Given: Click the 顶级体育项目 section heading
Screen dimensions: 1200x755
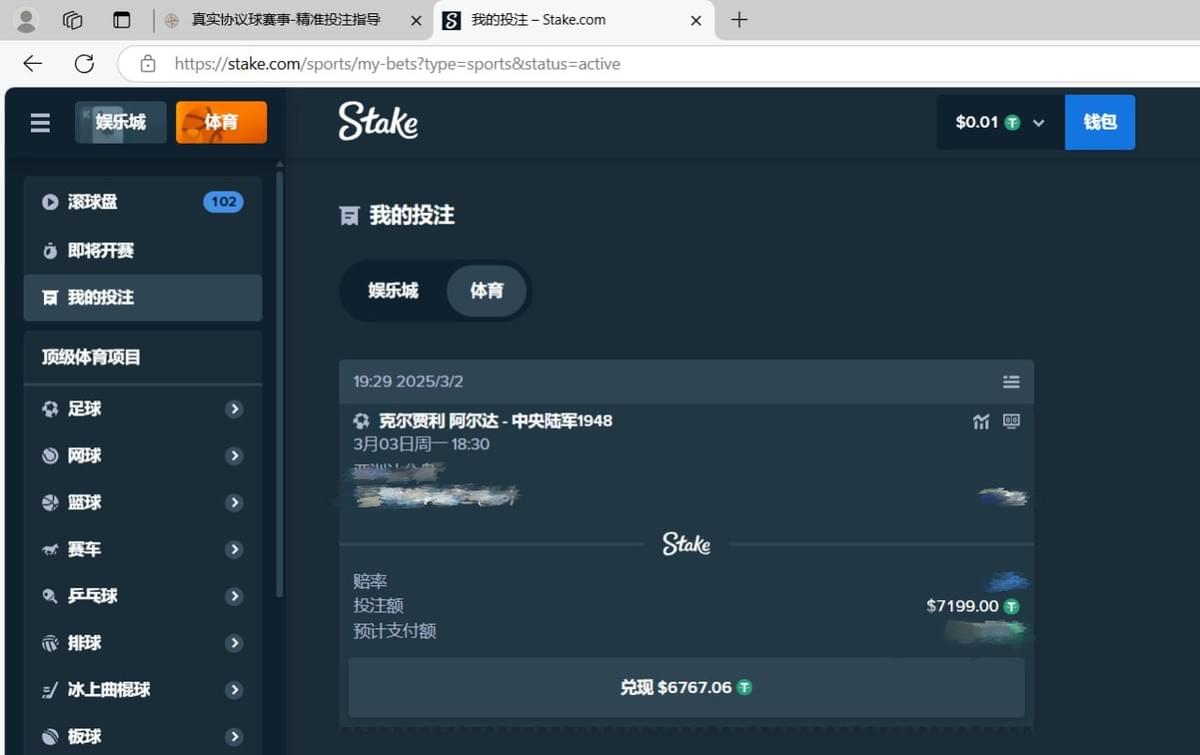Looking at the screenshot, I should coord(91,357).
